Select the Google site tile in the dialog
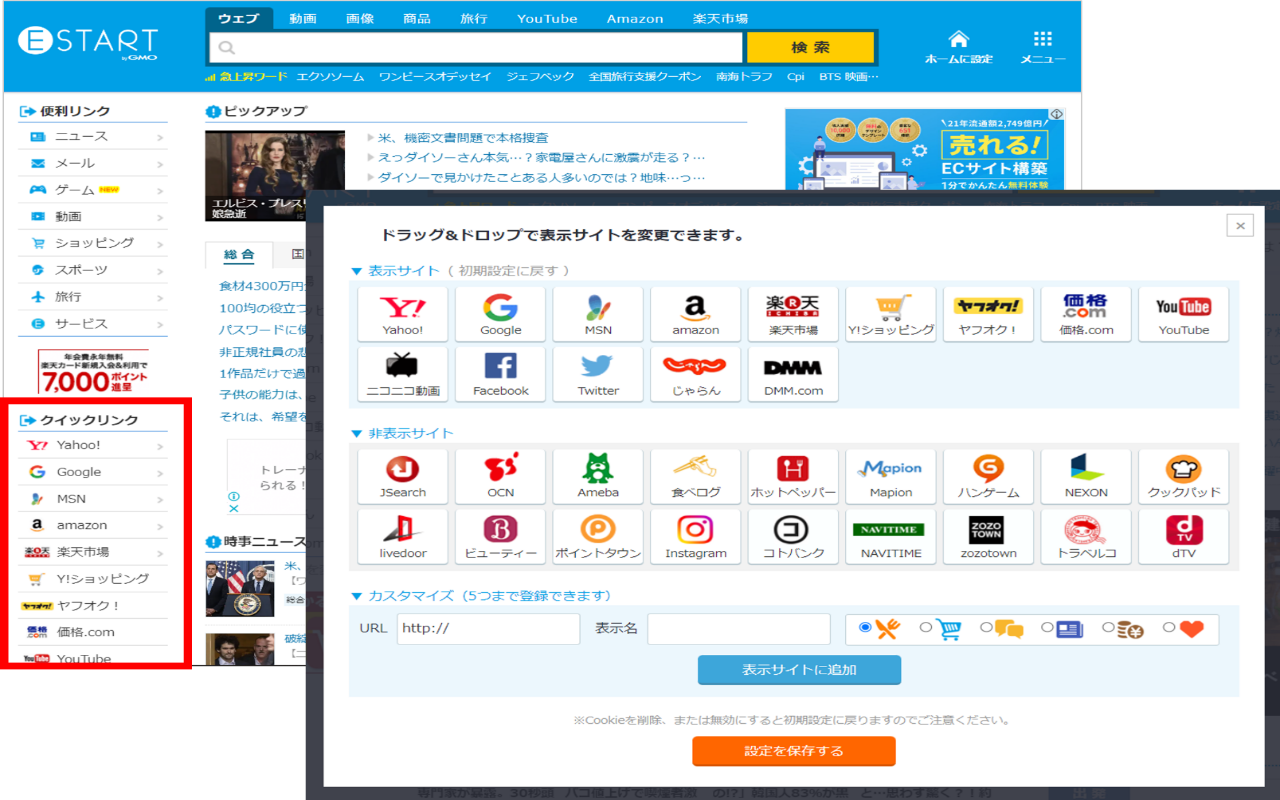This screenshot has width=1280, height=800. 500,315
